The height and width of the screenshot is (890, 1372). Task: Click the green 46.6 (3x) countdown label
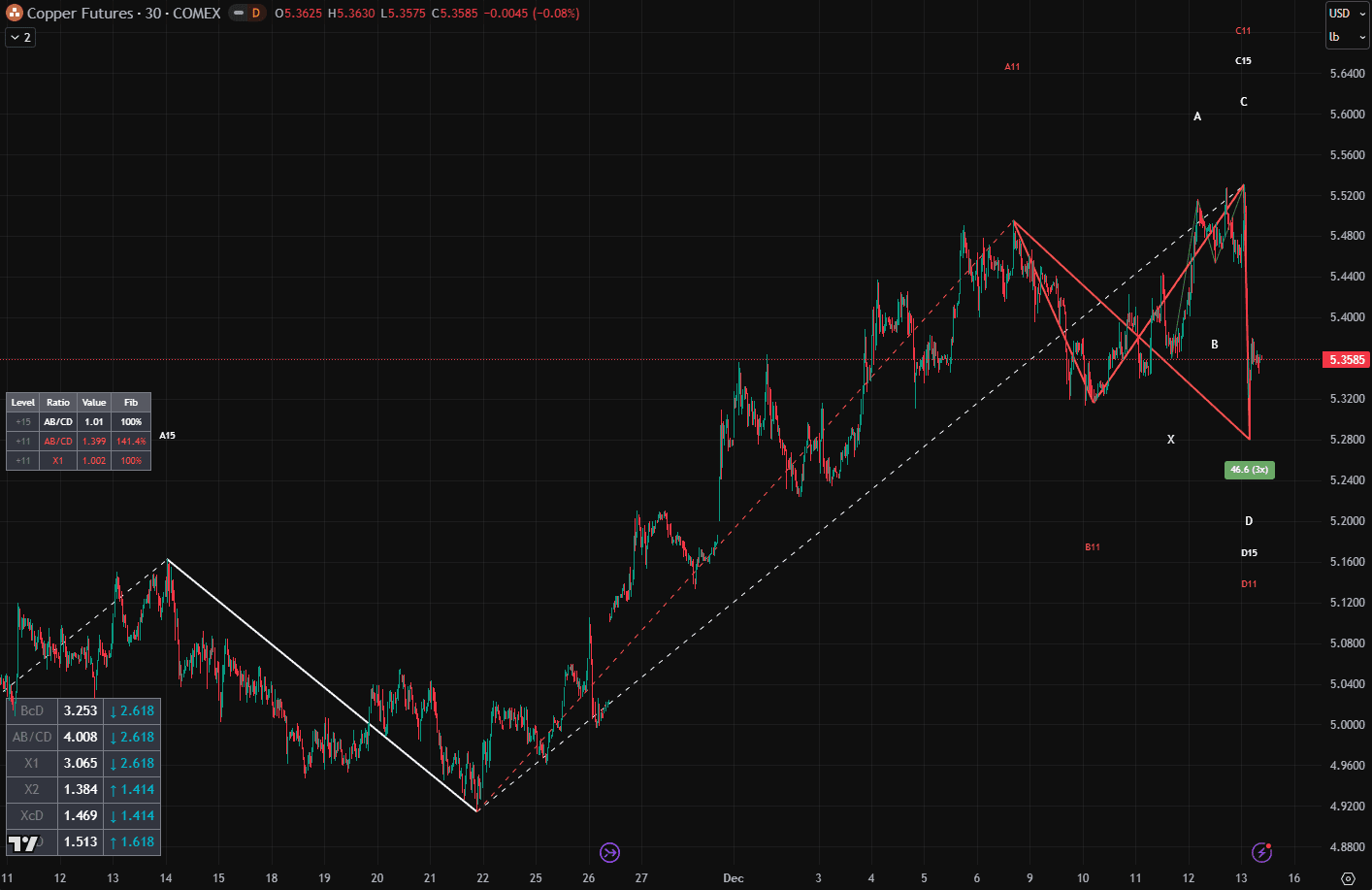point(1249,470)
